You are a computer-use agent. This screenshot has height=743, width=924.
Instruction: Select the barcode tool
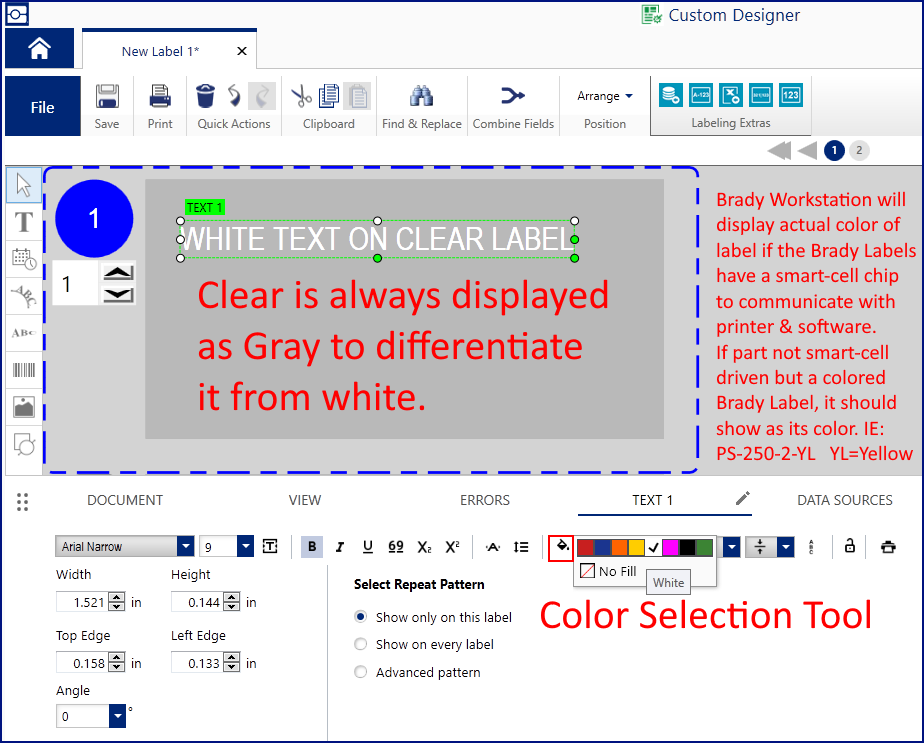[x=24, y=370]
